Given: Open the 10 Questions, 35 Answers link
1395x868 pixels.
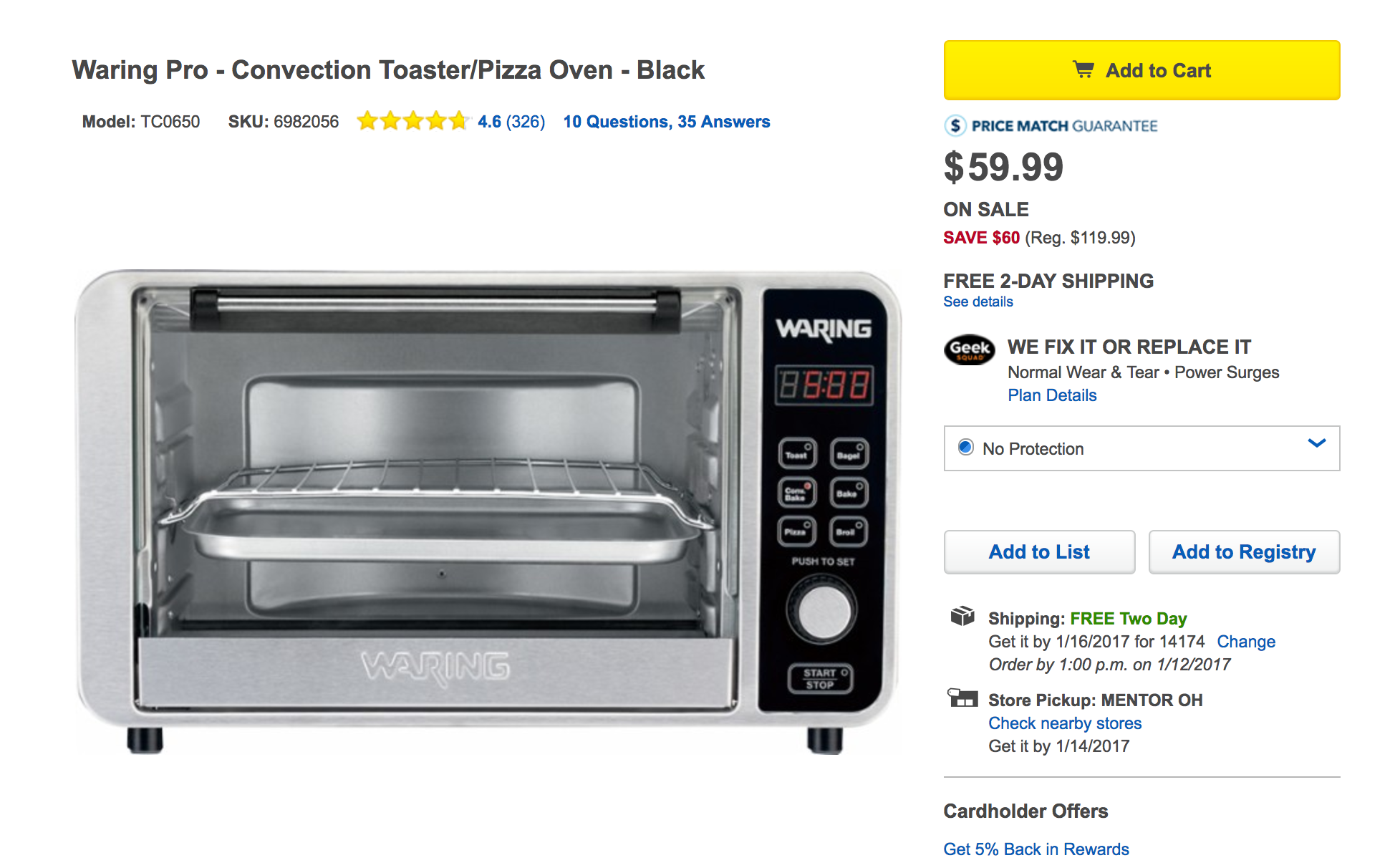Looking at the screenshot, I should tap(667, 121).
